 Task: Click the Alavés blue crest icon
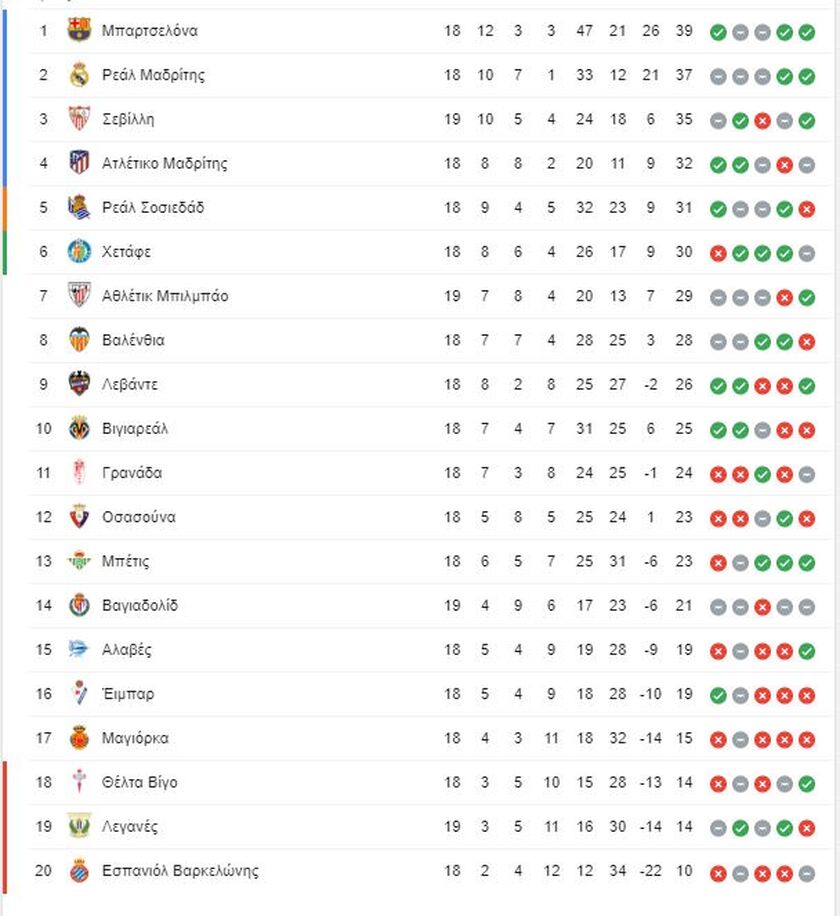point(78,649)
